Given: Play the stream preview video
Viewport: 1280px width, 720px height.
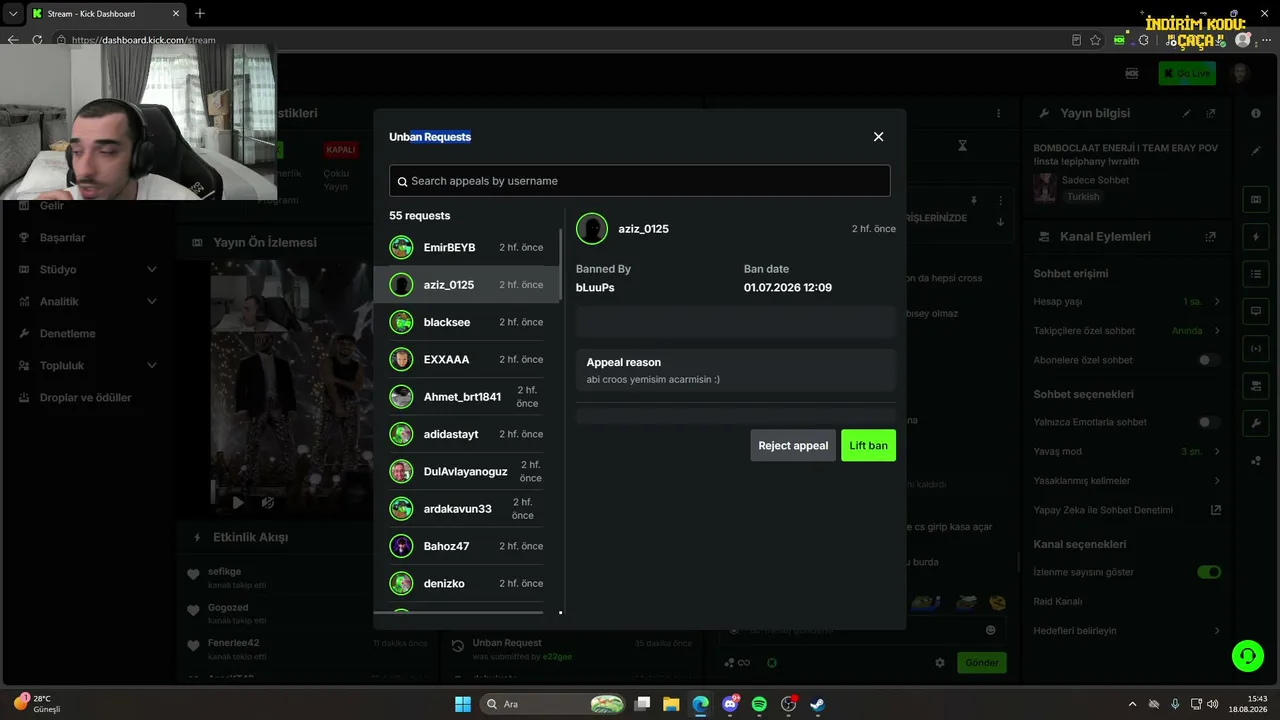Looking at the screenshot, I should (x=238, y=503).
